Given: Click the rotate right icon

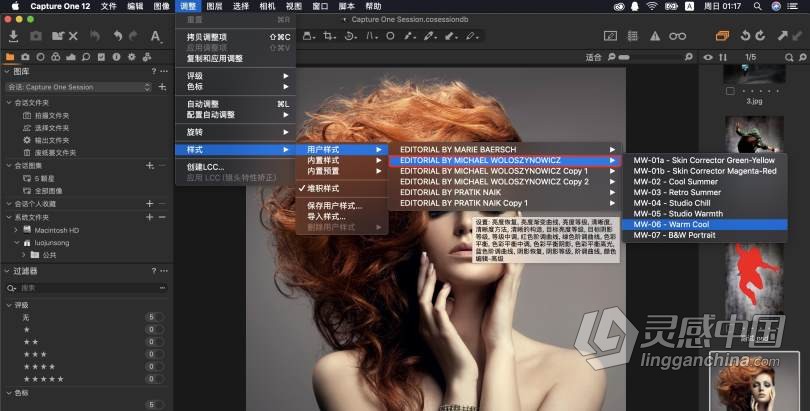Looking at the screenshot, I should click(760, 36).
